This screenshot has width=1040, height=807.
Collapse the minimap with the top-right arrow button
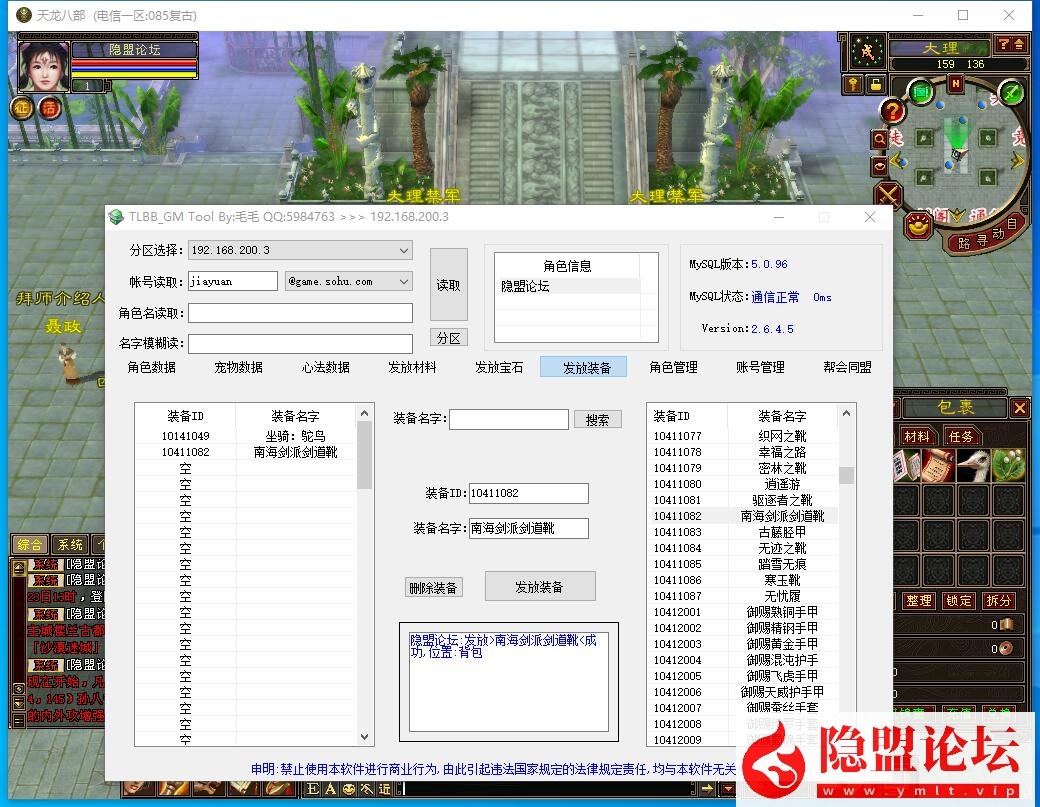click(x=1018, y=45)
